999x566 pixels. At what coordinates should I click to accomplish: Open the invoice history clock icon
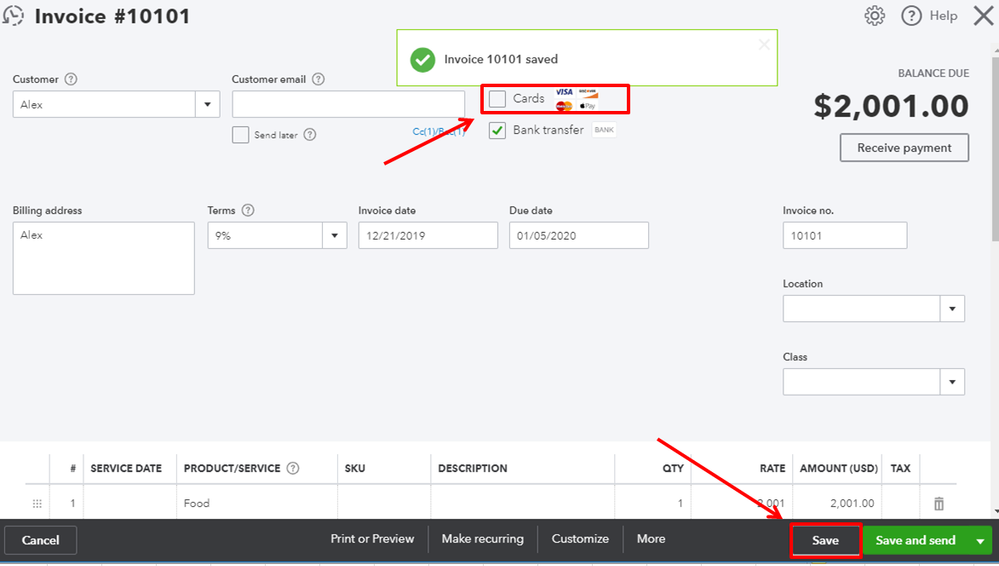point(13,15)
